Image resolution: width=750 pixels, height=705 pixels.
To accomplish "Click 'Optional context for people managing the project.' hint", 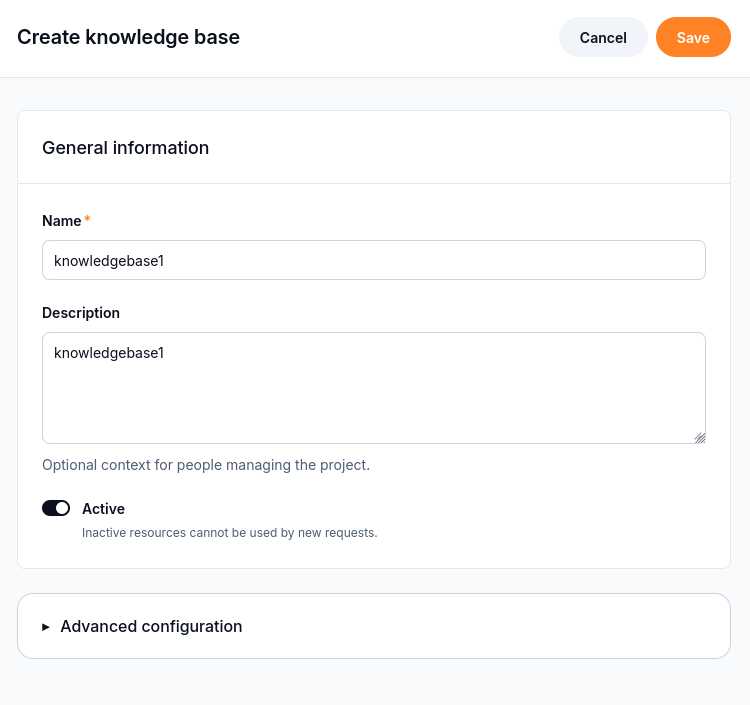I will pyautogui.click(x=206, y=465).
